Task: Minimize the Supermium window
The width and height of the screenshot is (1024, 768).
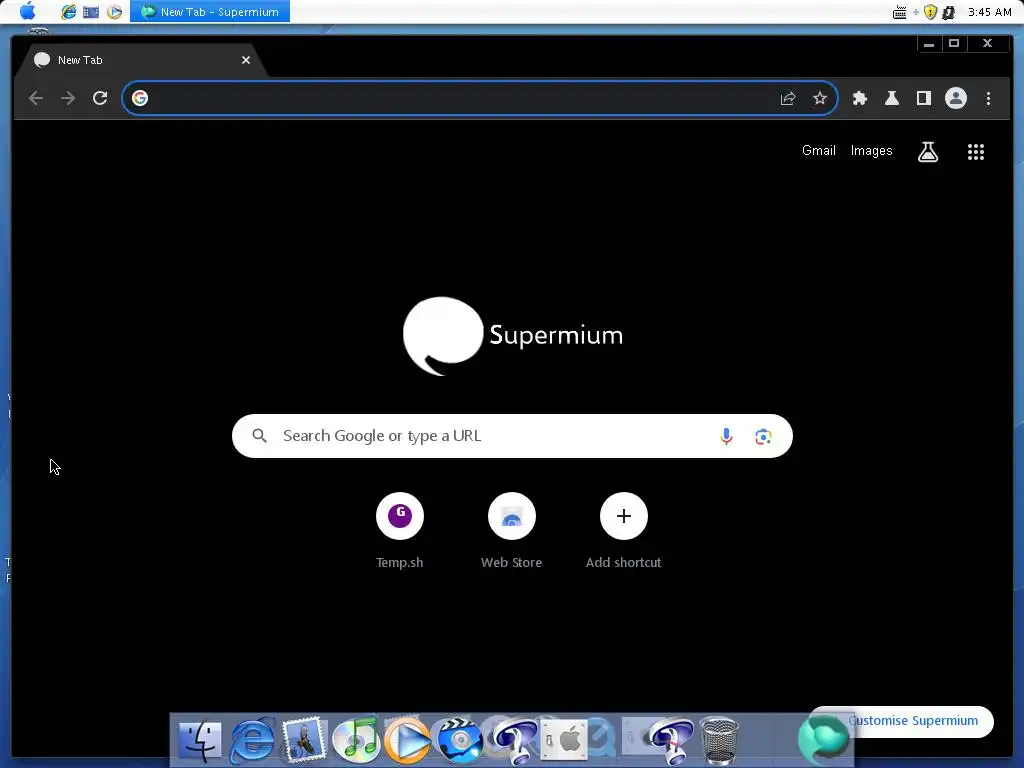Action: (929, 44)
